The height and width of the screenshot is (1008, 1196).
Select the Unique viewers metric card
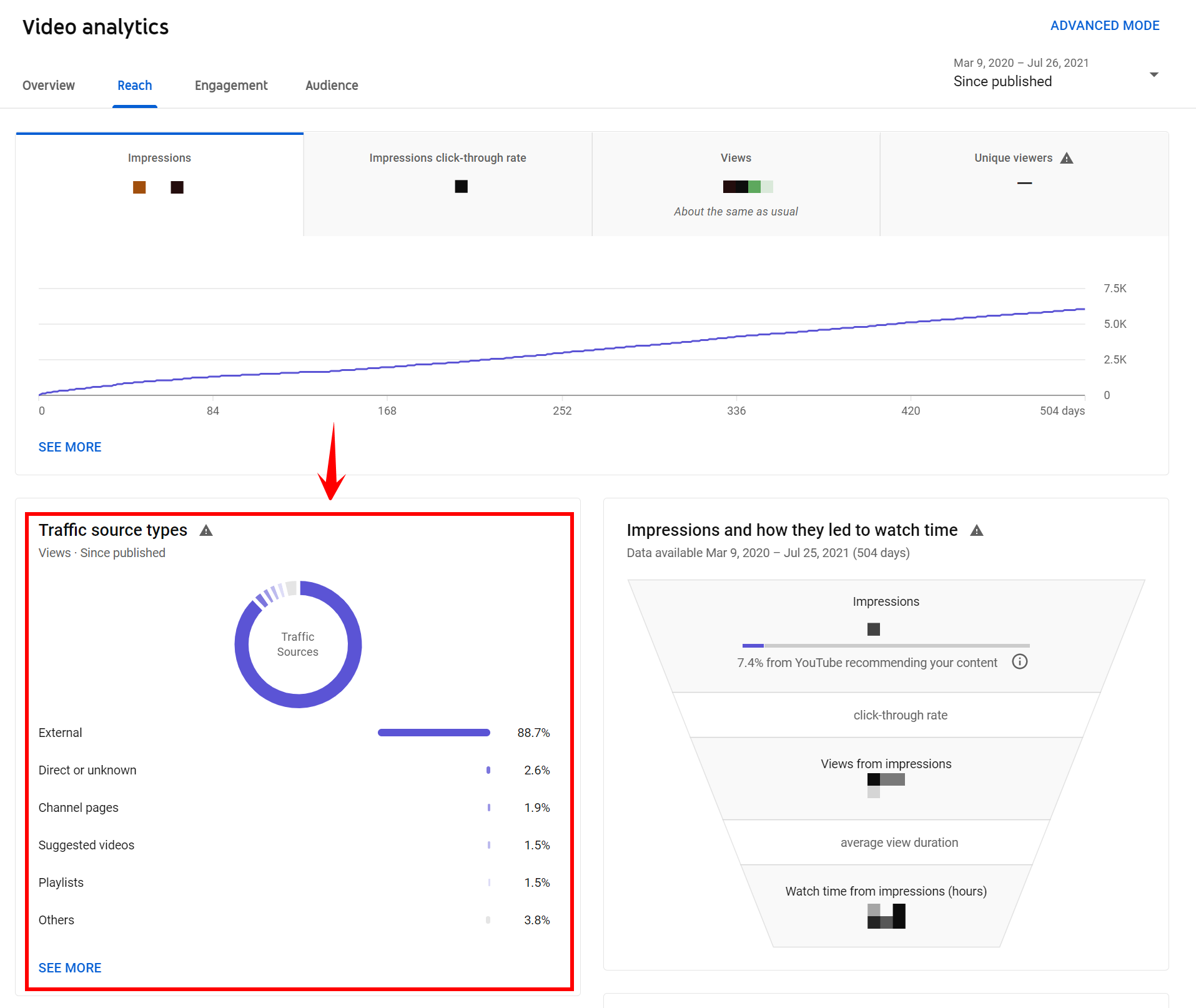(1024, 184)
